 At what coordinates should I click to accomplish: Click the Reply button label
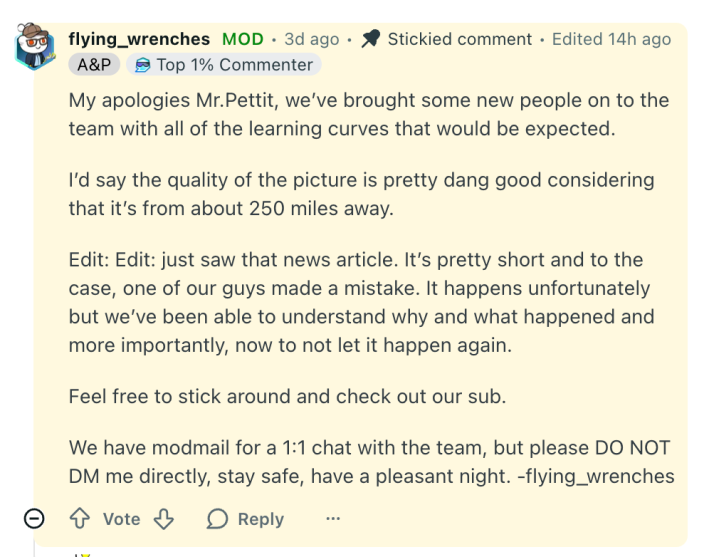[x=260, y=519]
